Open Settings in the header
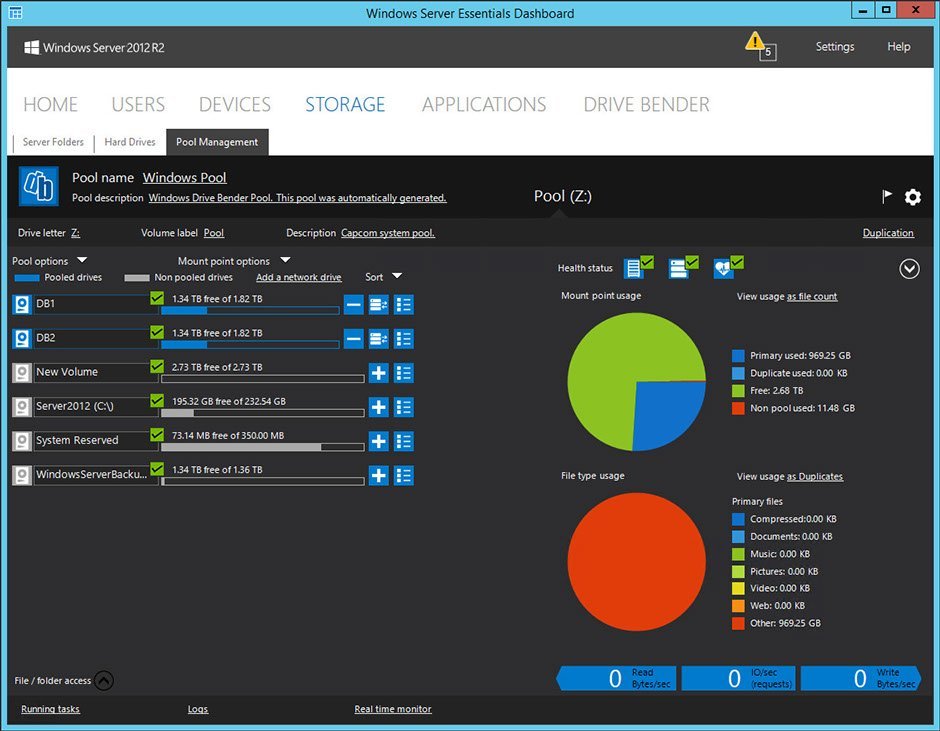This screenshot has height=731, width=940. click(x=834, y=46)
